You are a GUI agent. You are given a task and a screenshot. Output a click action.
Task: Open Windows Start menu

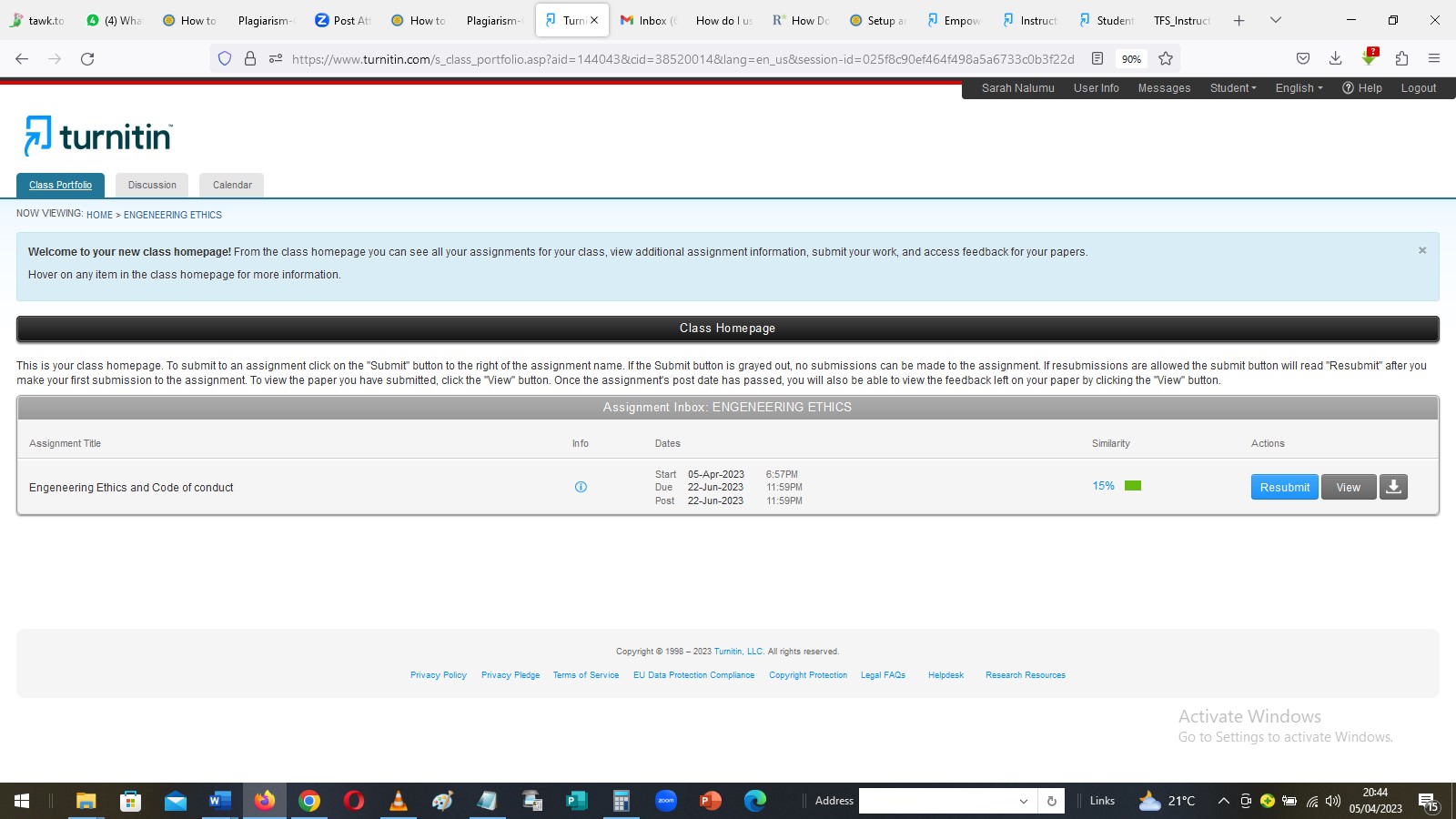click(22, 801)
